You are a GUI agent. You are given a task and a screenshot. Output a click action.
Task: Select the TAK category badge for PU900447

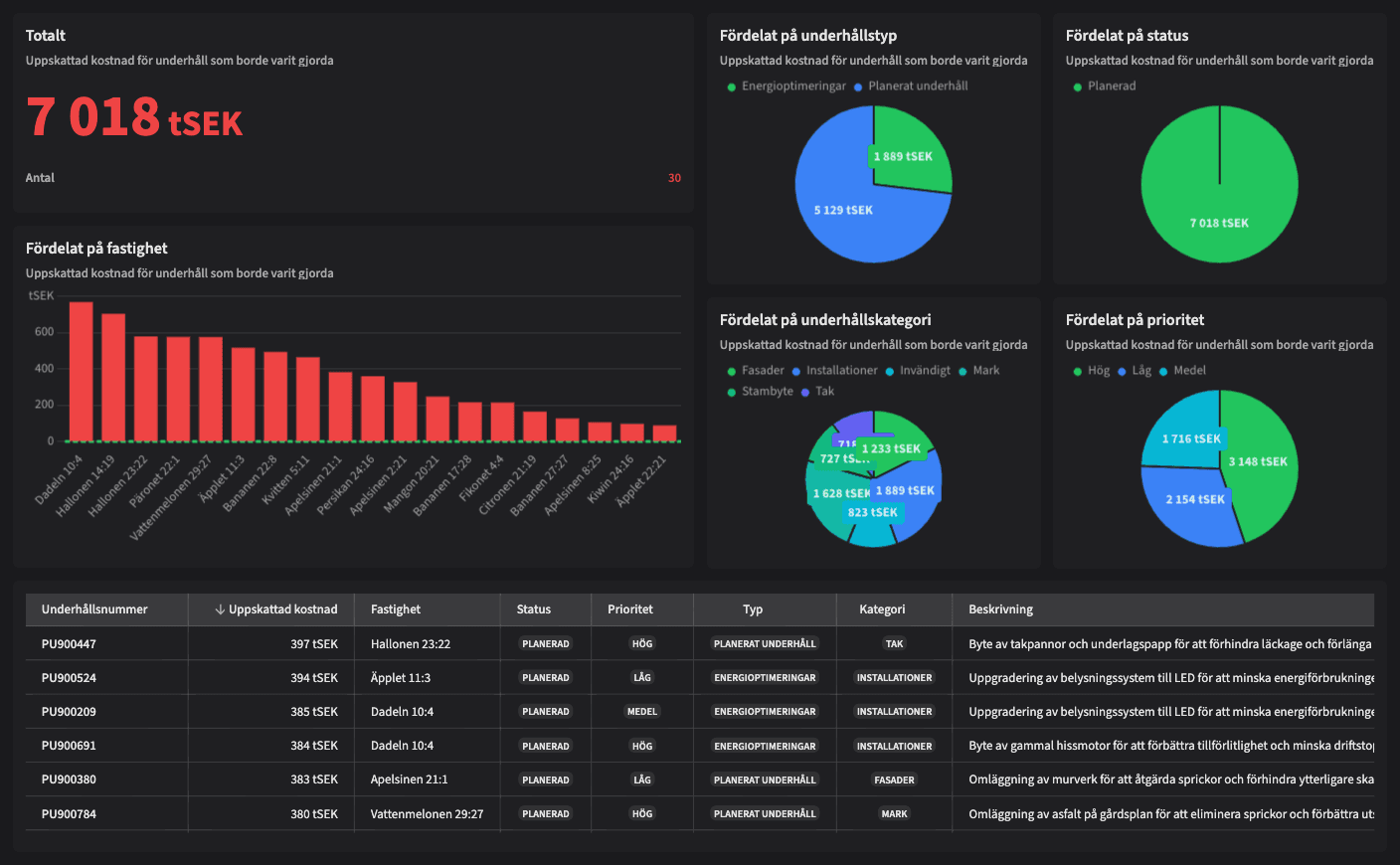[x=894, y=643]
